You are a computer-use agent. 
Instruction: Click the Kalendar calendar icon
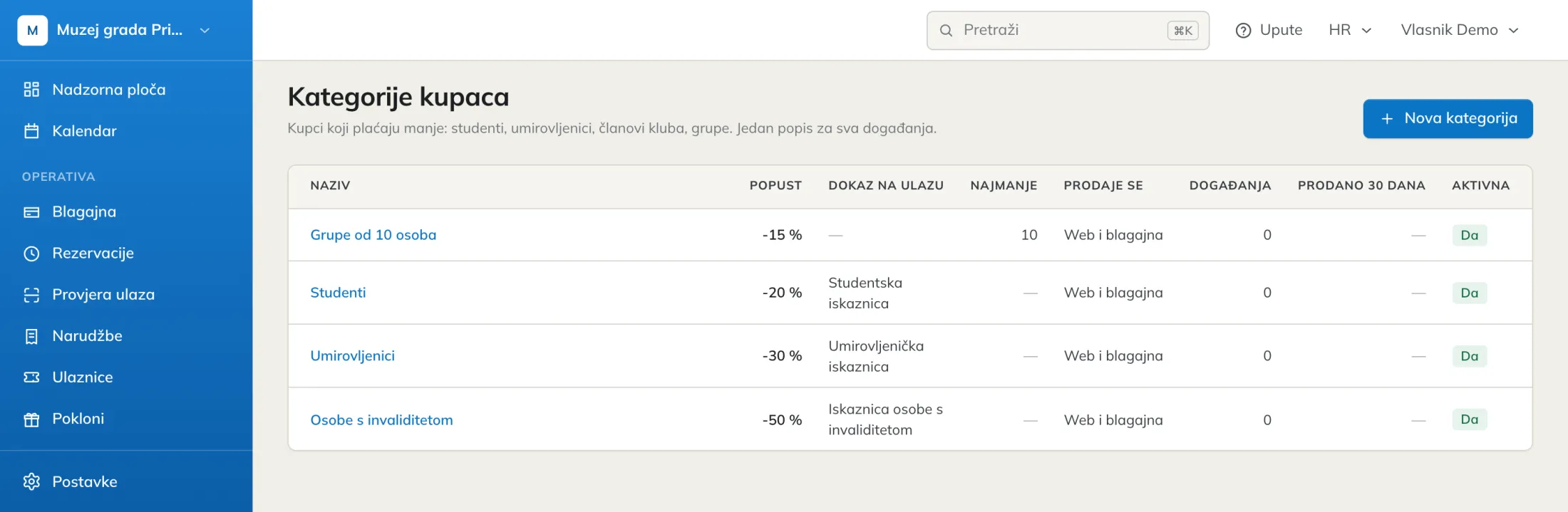(31, 131)
